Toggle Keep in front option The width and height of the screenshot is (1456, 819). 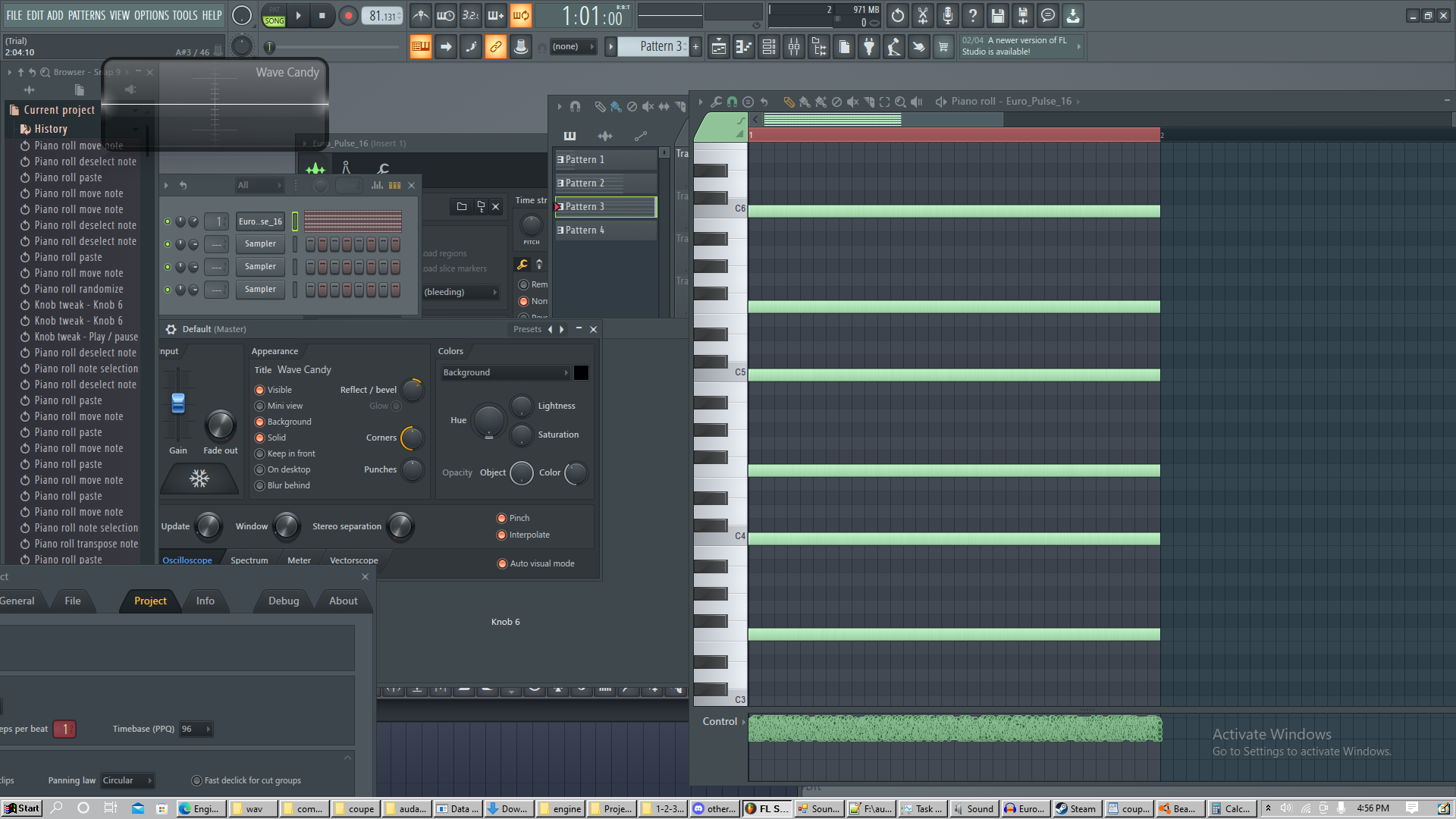[x=260, y=454]
